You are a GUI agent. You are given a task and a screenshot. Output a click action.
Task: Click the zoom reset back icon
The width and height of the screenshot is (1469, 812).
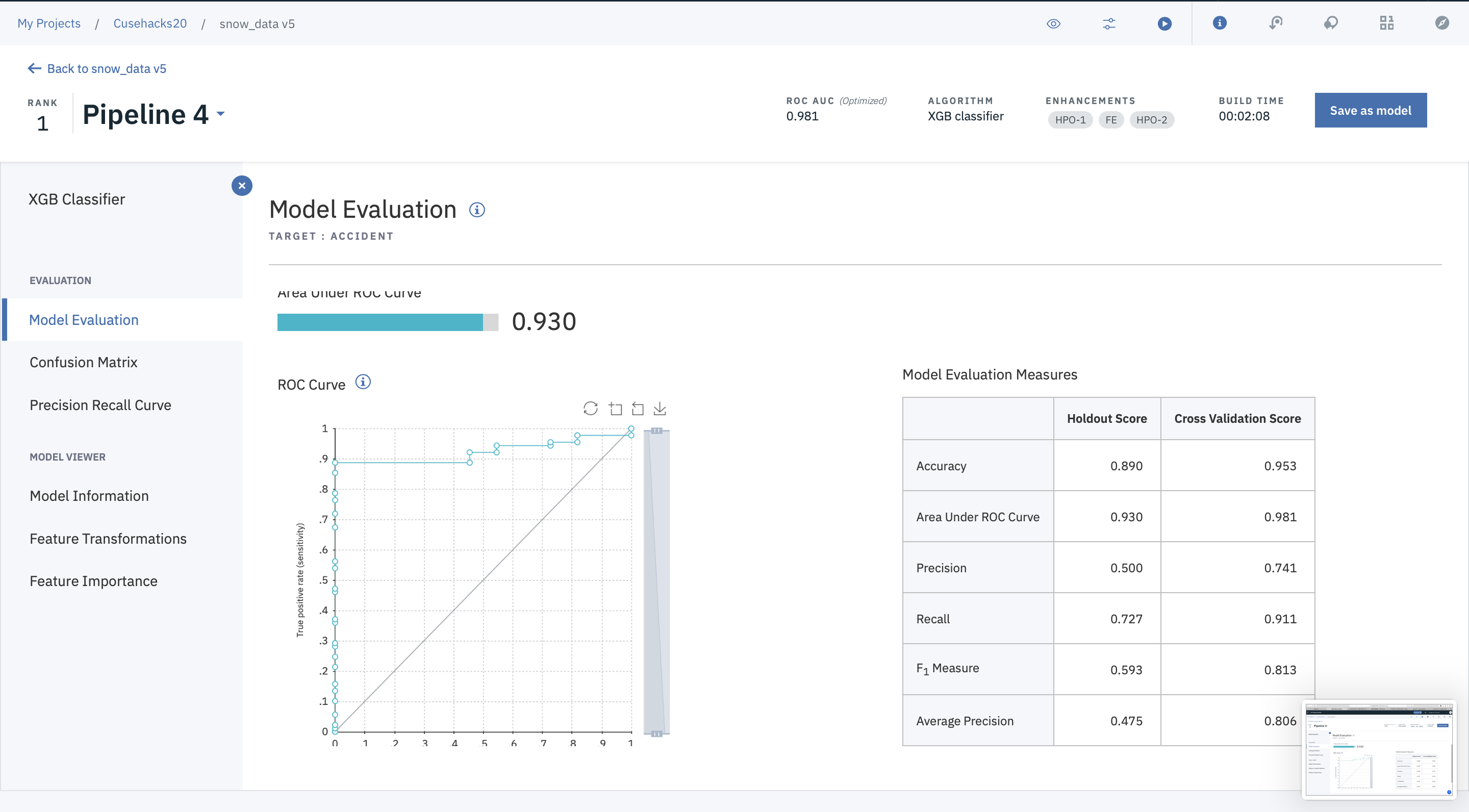638,408
